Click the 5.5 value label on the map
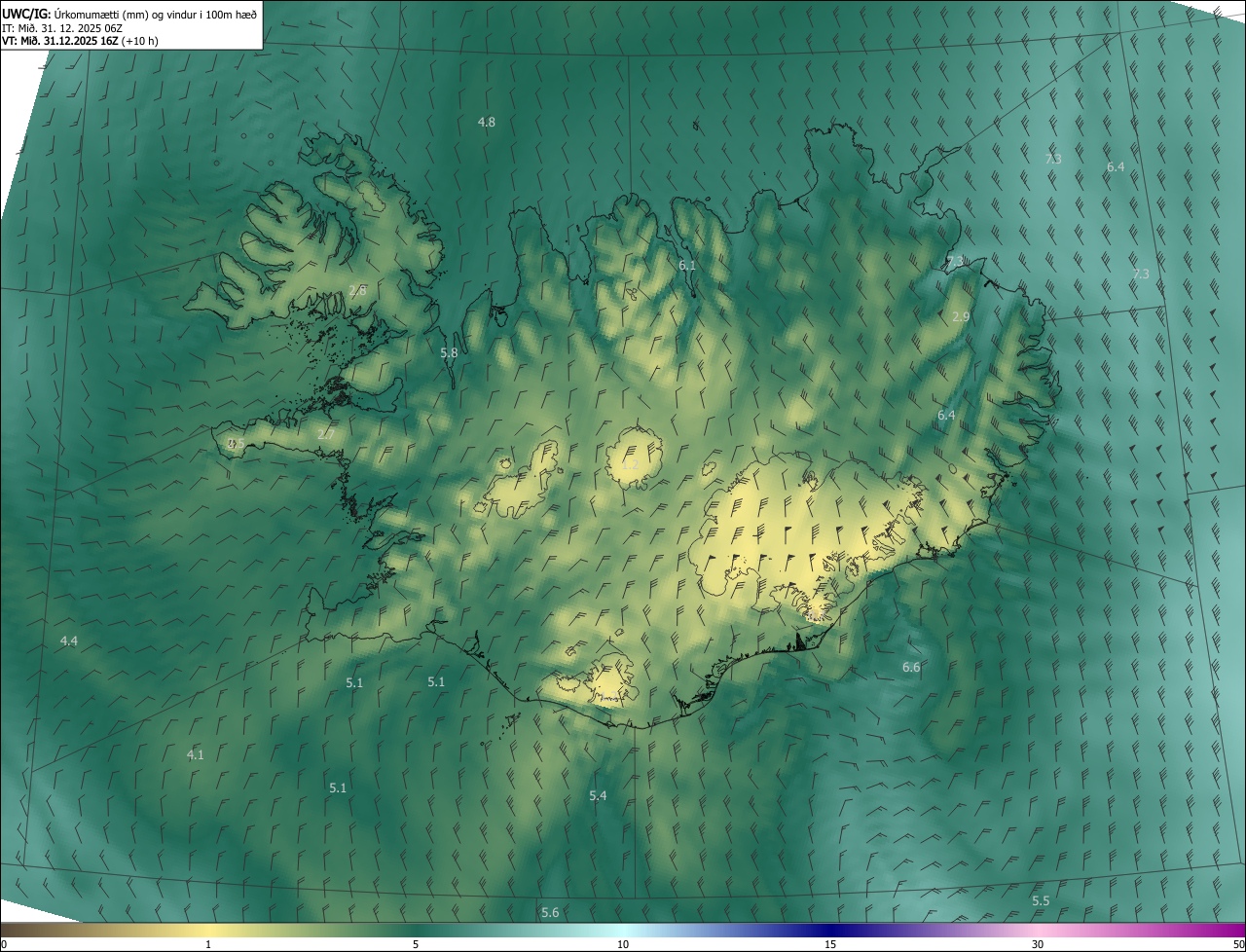 [x=1041, y=900]
